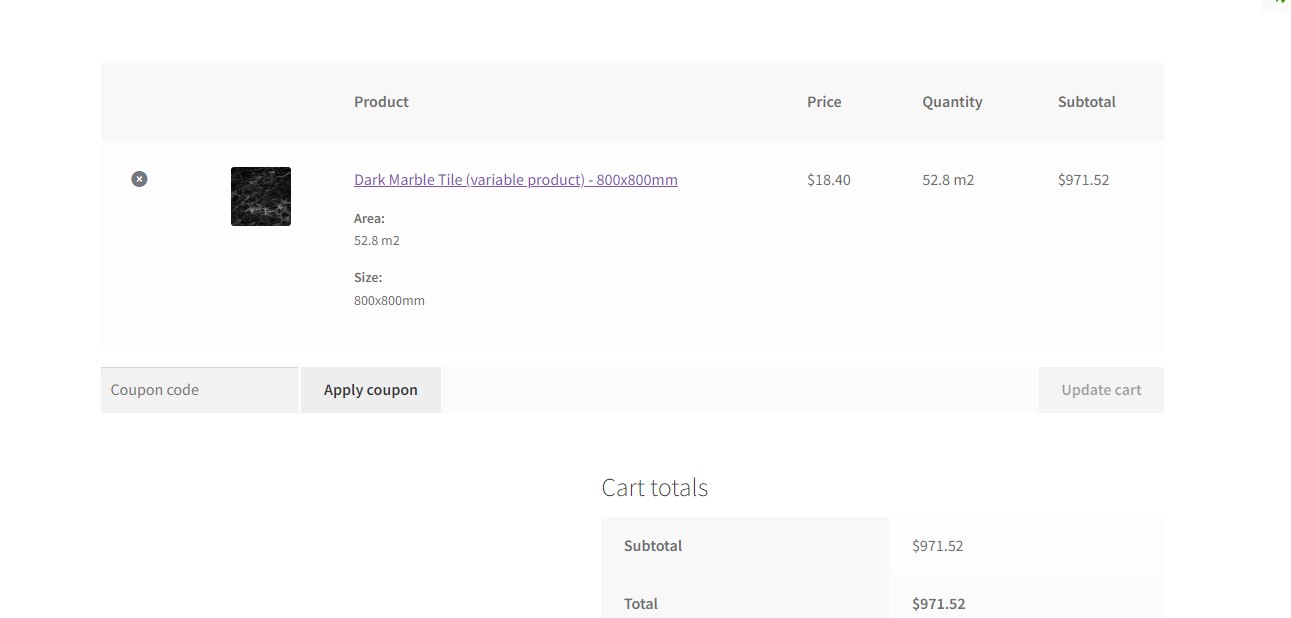This screenshot has width=1291, height=618.
Task: Click the dark marble product thumbnail
Action: pyautogui.click(x=260, y=196)
